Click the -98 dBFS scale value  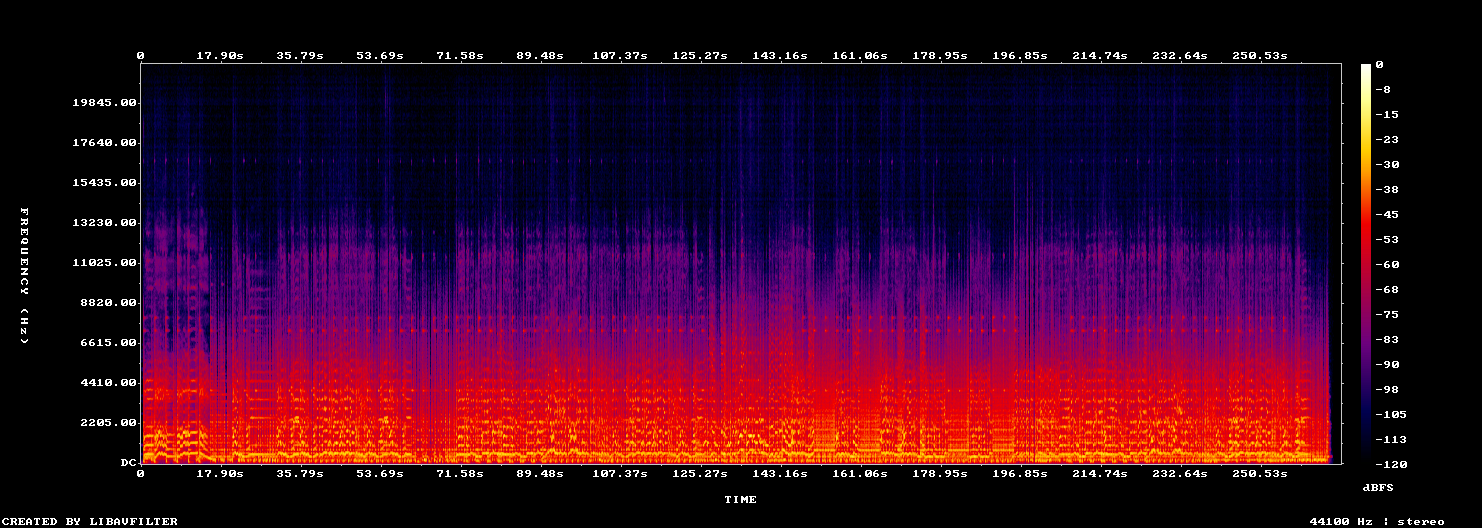coord(1387,390)
